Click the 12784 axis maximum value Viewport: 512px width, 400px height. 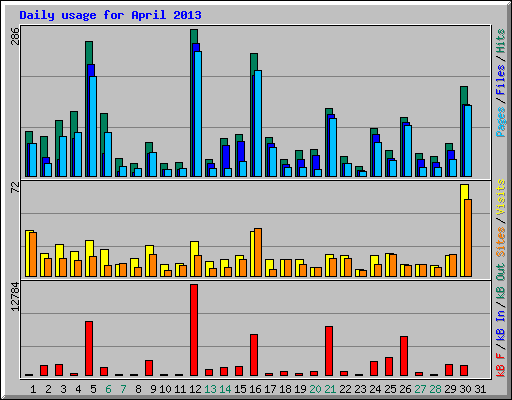[x=15, y=297]
